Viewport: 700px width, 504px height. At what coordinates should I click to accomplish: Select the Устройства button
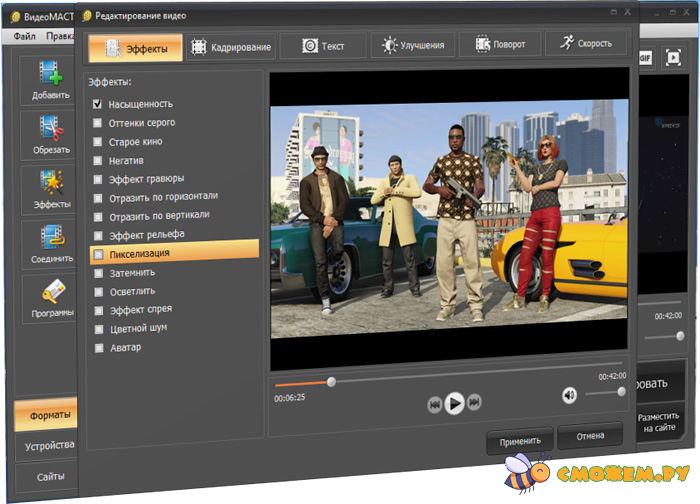(46, 446)
